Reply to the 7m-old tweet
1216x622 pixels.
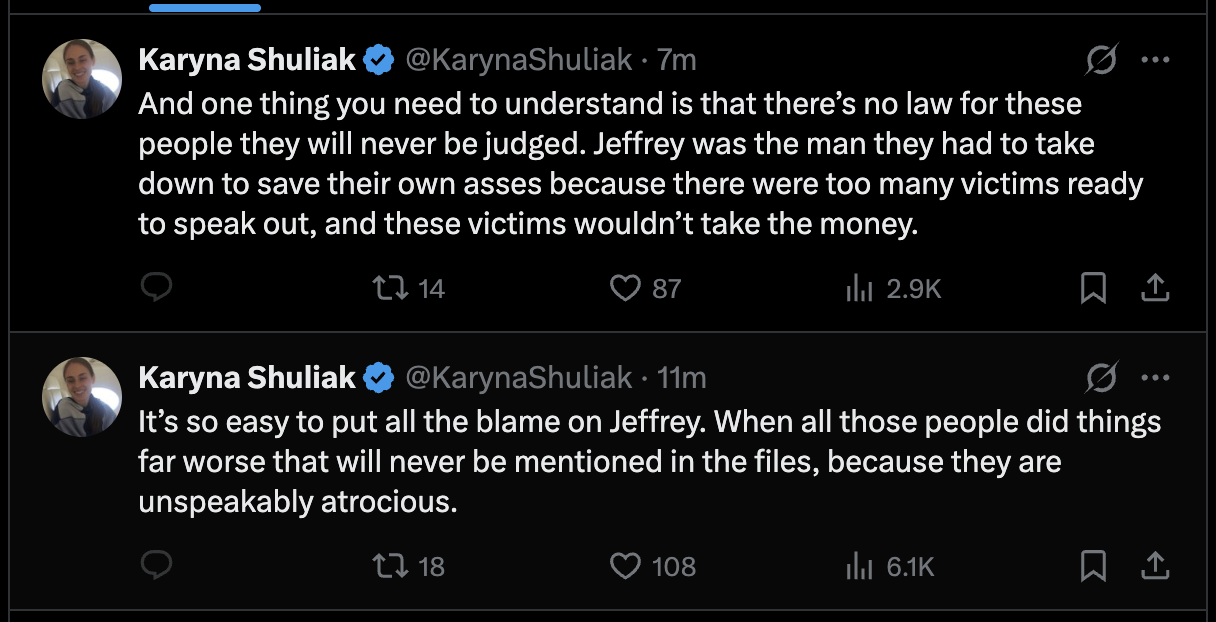156,289
